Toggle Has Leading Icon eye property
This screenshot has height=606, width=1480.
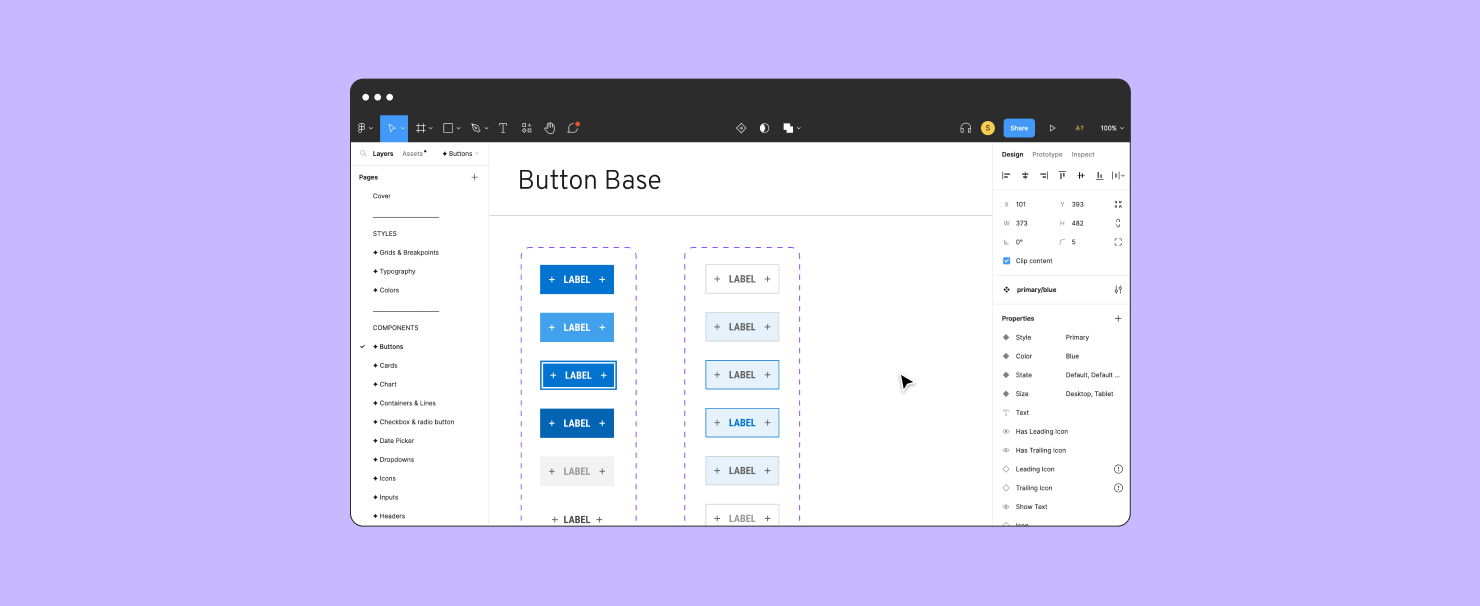(1006, 432)
